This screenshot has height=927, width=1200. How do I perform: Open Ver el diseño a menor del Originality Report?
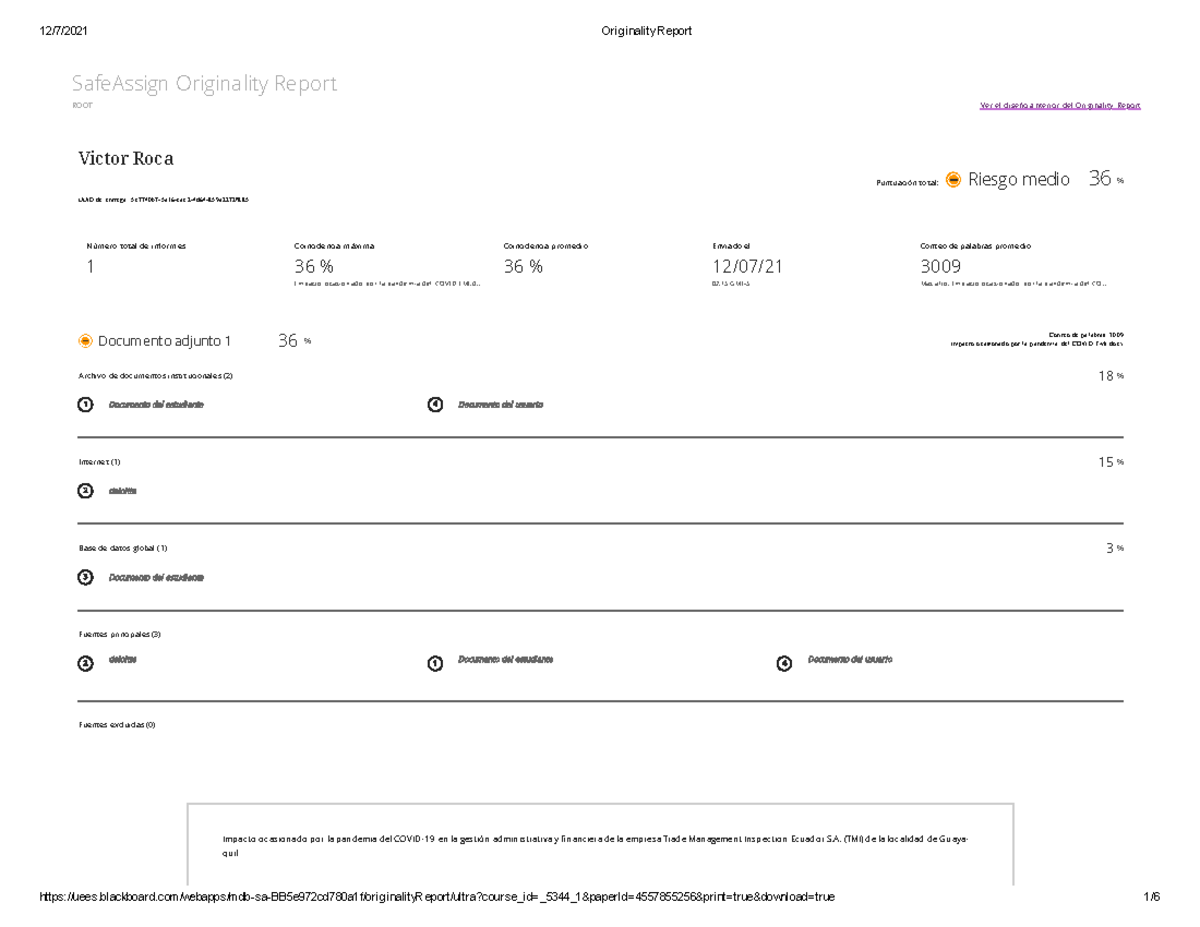[1060, 105]
